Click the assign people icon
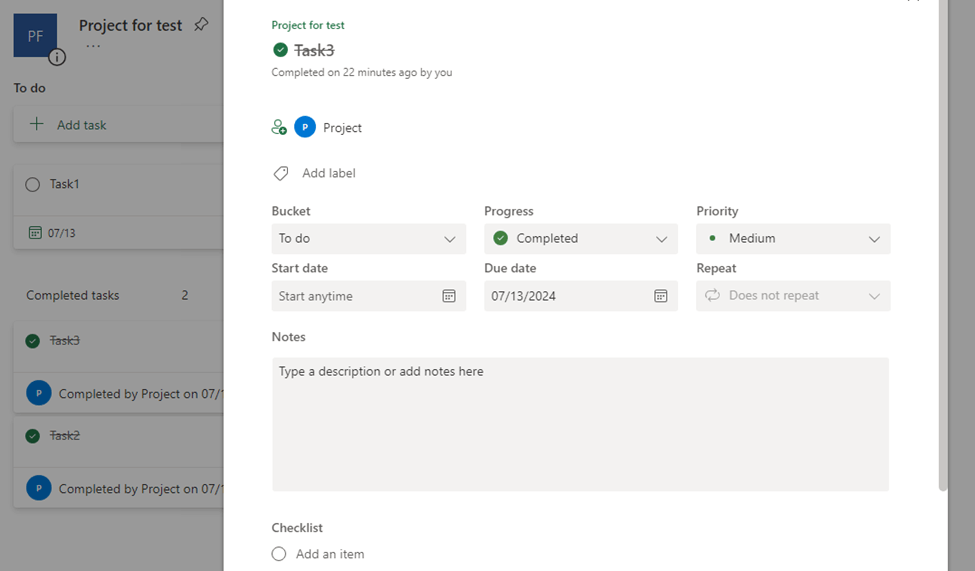The width and height of the screenshot is (975, 571). click(279, 128)
